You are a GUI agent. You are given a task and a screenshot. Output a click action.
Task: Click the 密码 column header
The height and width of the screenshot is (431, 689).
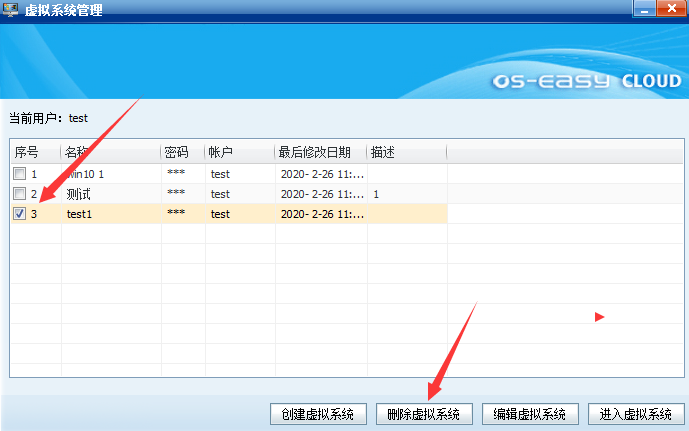coord(180,152)
